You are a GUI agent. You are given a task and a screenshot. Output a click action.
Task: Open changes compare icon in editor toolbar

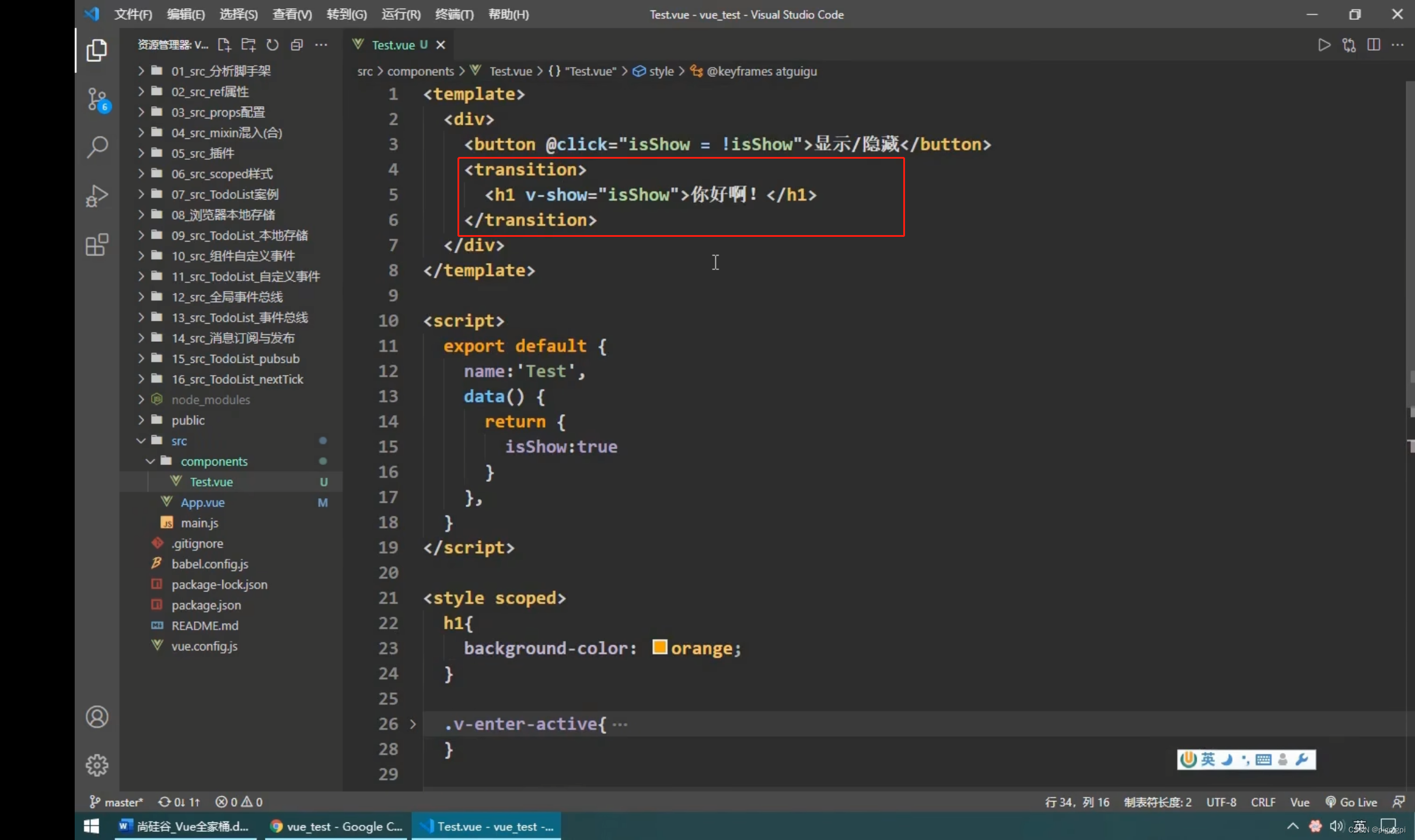click(x=1349, y=45)
